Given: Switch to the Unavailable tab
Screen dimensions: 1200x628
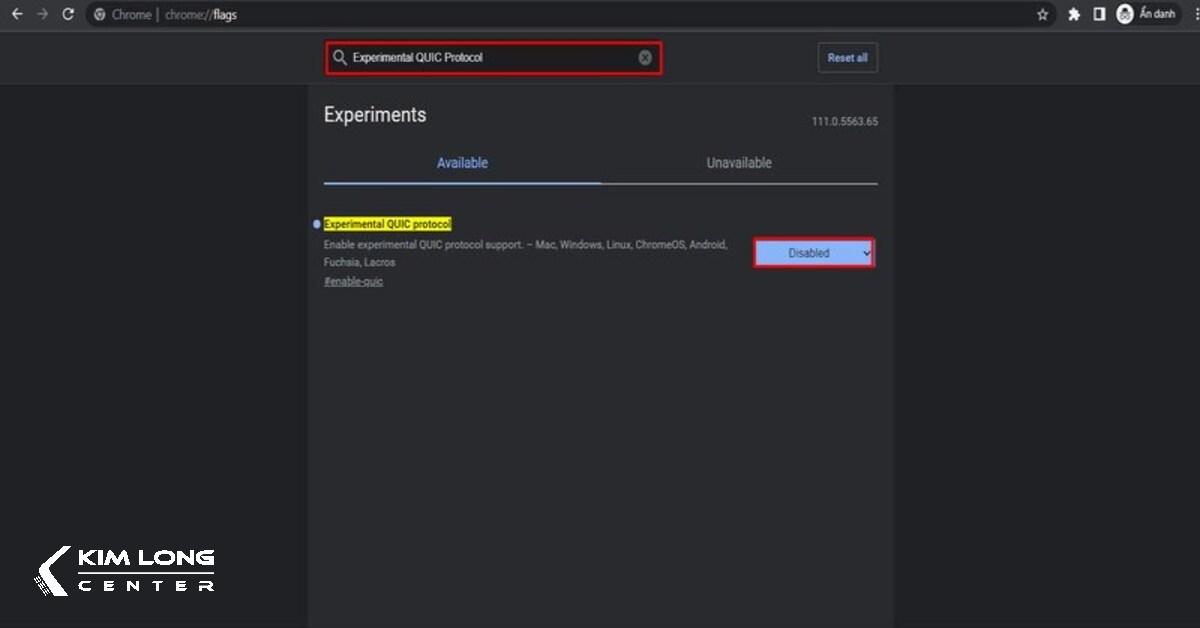Looking at the screenshot, I should coord(739,163).
